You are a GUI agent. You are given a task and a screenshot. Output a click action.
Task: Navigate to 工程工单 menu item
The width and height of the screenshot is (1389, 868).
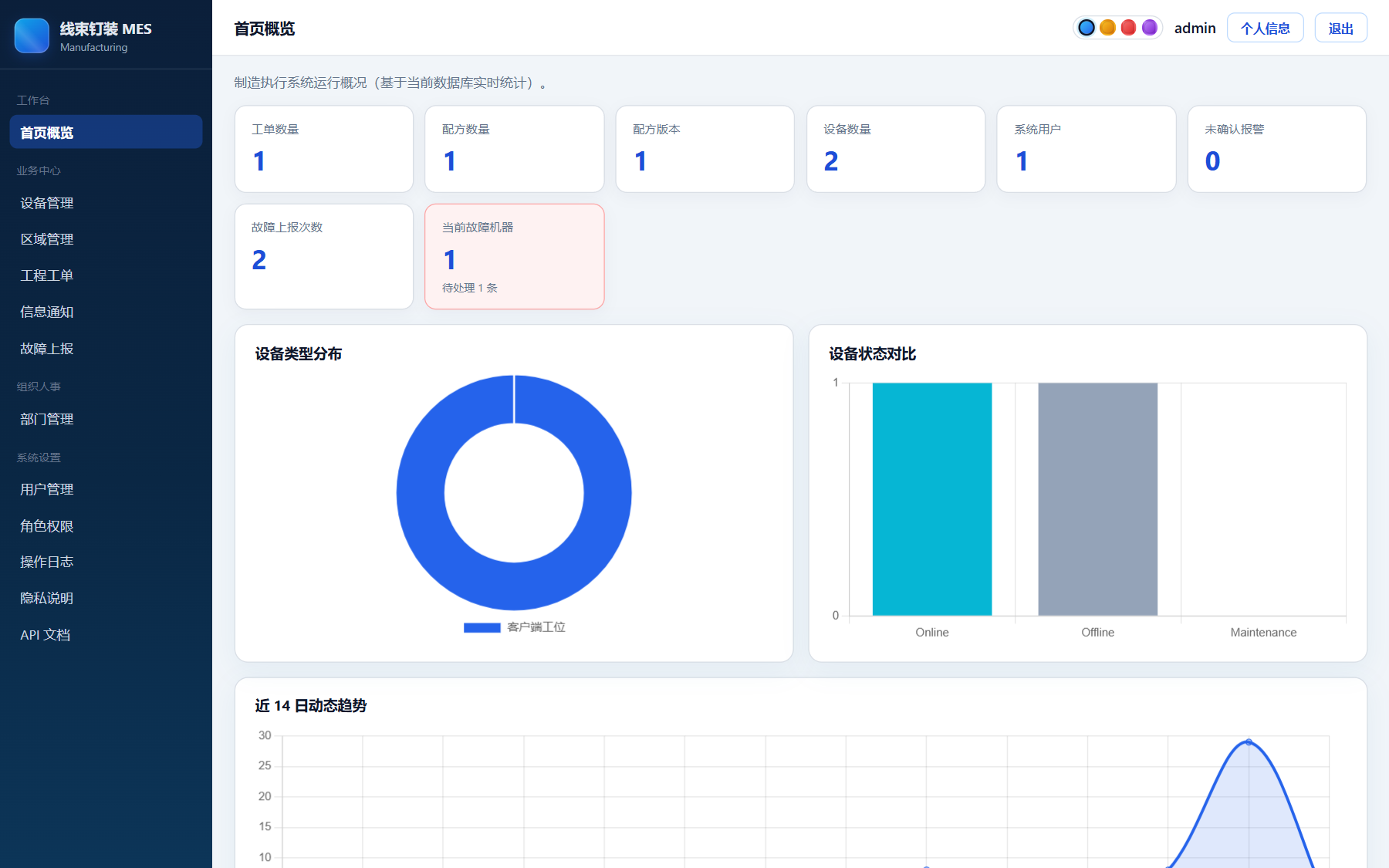[x=106, y=275]
